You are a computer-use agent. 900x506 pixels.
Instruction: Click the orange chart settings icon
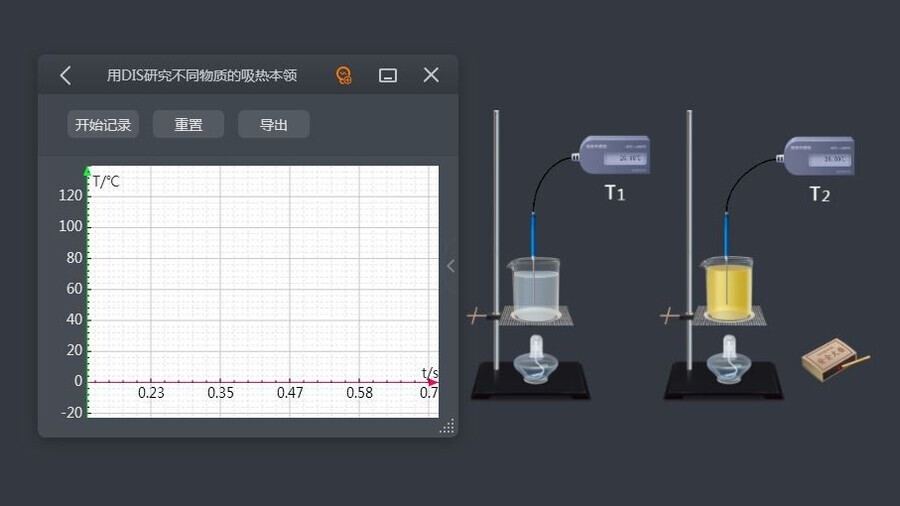pyautogui.click(x=344, y=75)
